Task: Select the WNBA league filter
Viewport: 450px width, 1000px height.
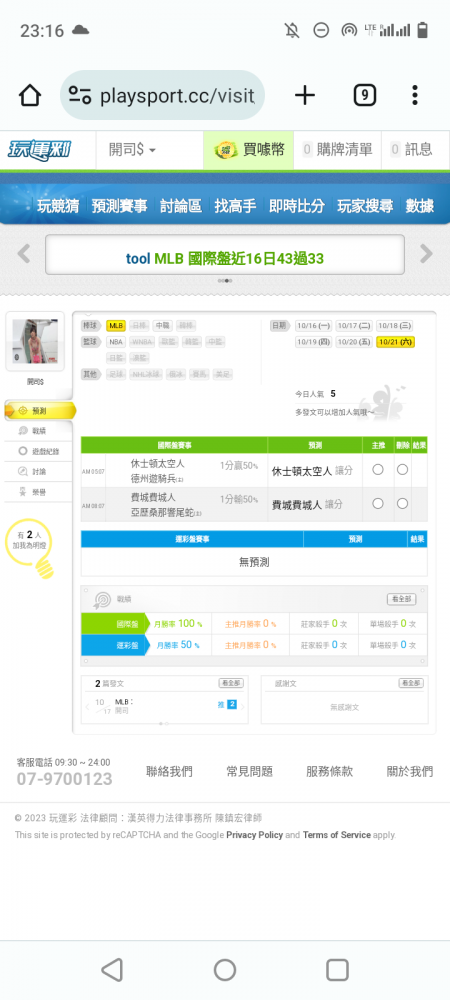Action: pyautogui.click(x=142, y=342)
